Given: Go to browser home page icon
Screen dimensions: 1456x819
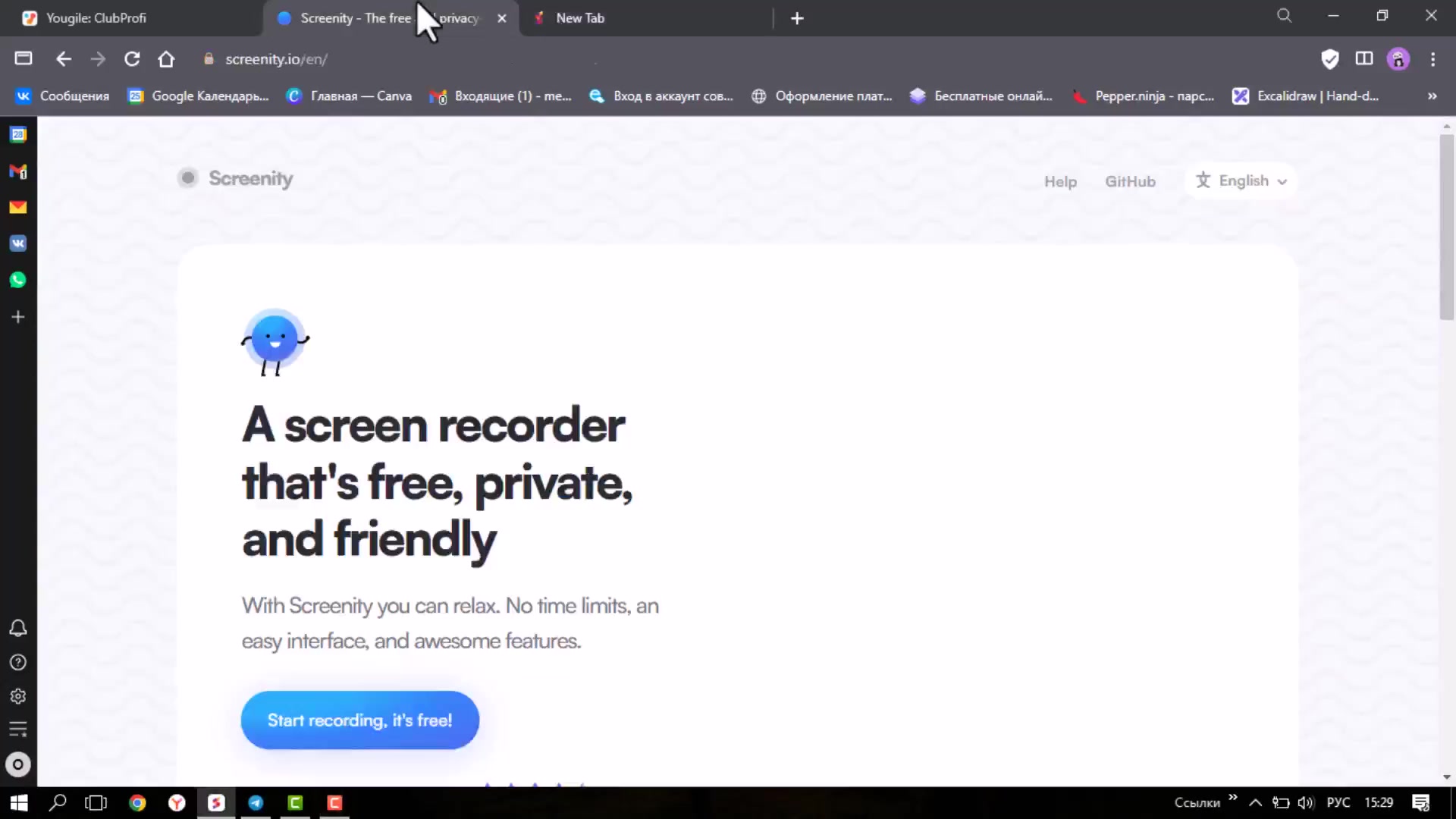Looking at the screenshot, I should click(x=166, y=59).
